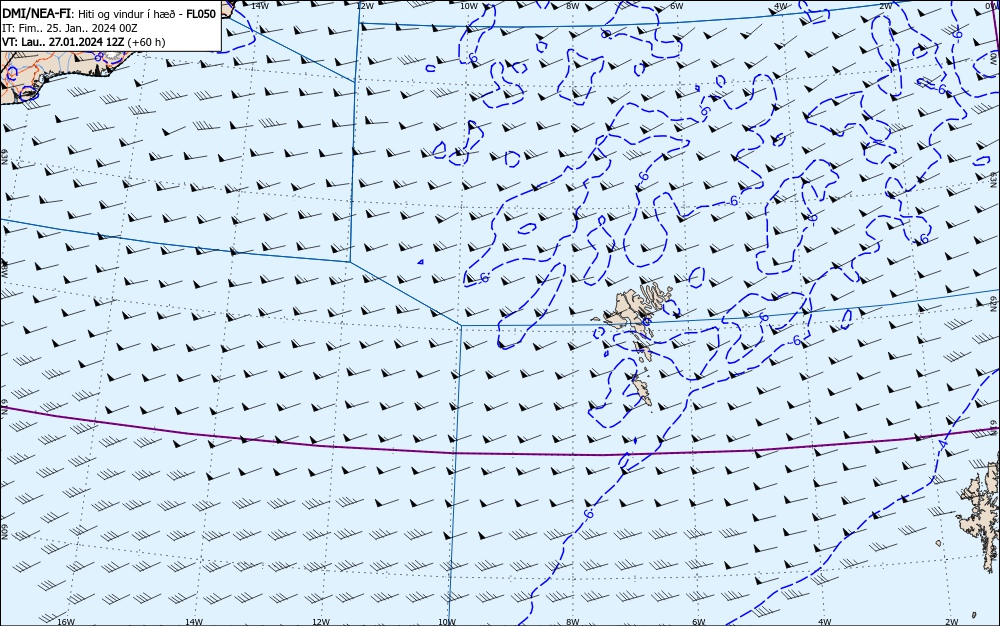
Task: Click the 2W longitude label on bottom edge
Action: [x=952, y=622]
